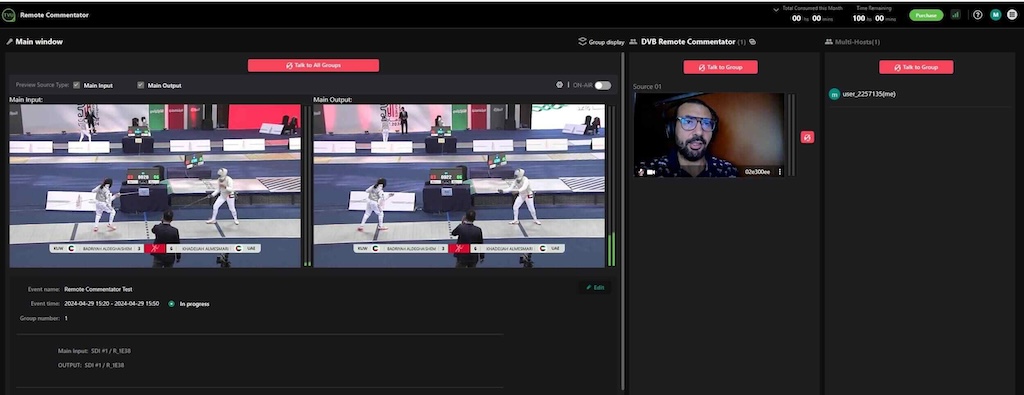Open the green M user avatar
Image resolution: width=1024 pixels, height=395 pixels.
pos(995,14)
